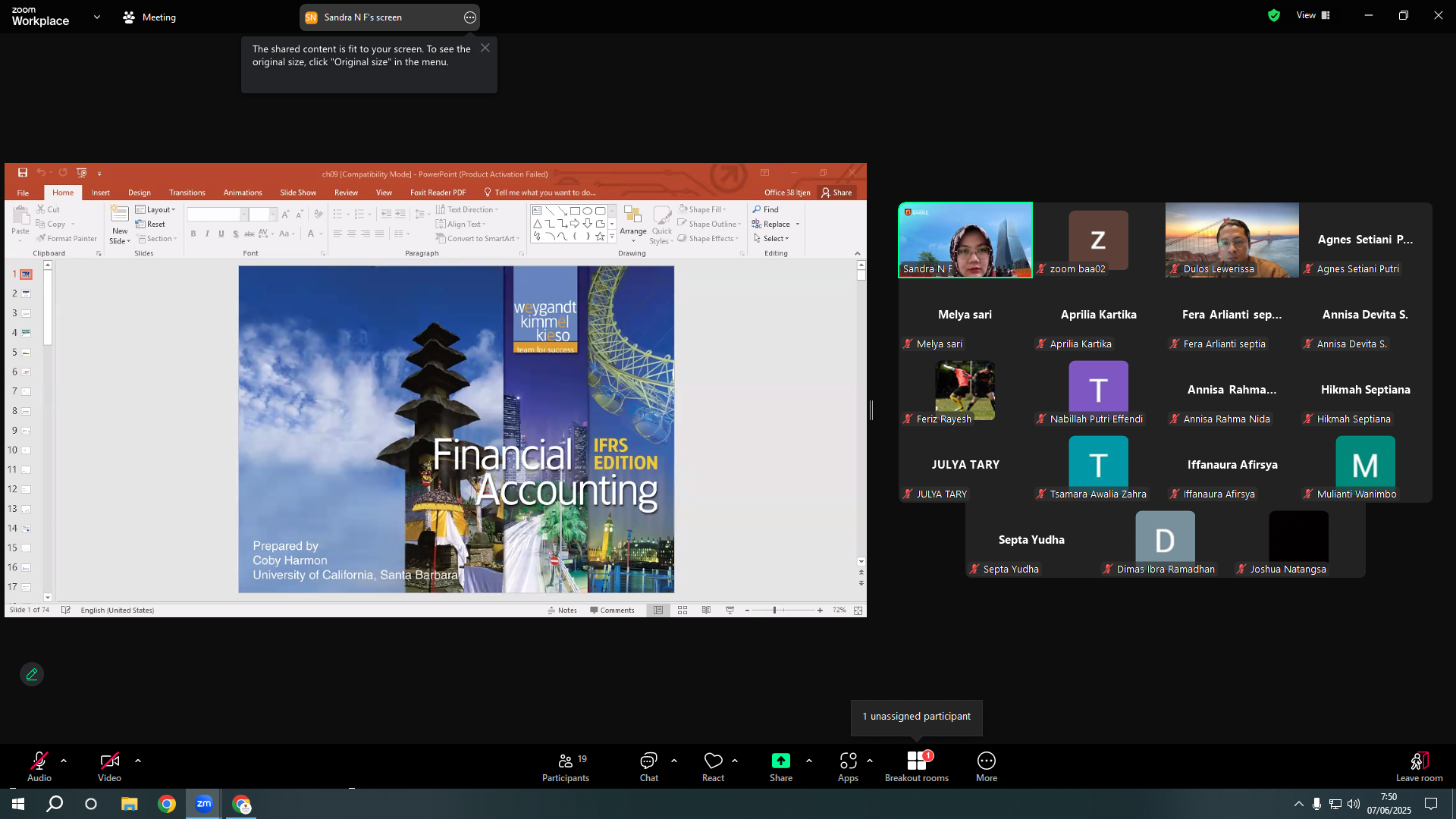Expand audio options arrow
The height and width of the screenshot is (819, 1456).
(64, 761)
